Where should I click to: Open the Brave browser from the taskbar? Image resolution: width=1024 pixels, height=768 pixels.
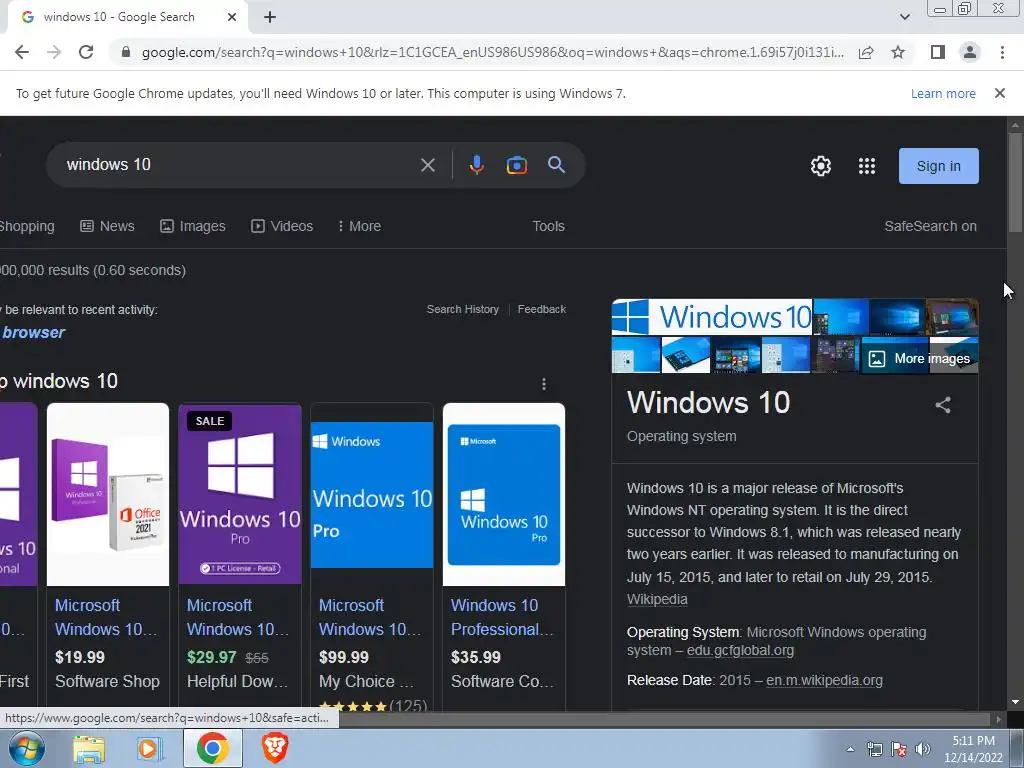pos(275,748)
